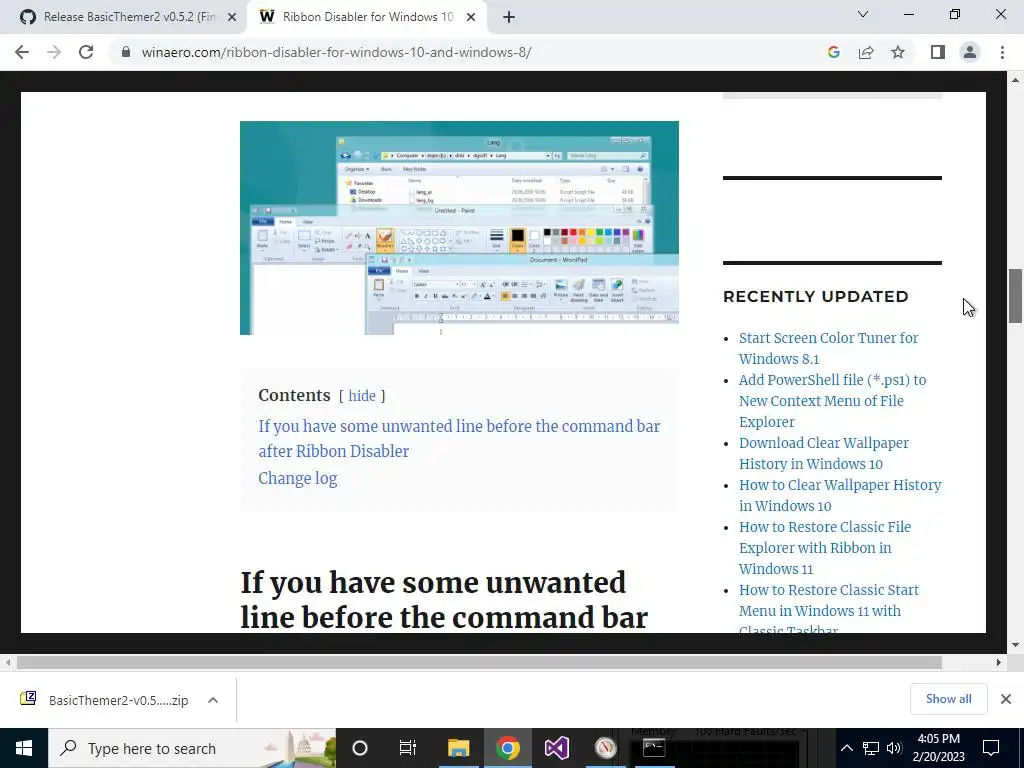Screen dimensions: 1024x768
Task: Reload the winaero page
Action: (86, 52)
